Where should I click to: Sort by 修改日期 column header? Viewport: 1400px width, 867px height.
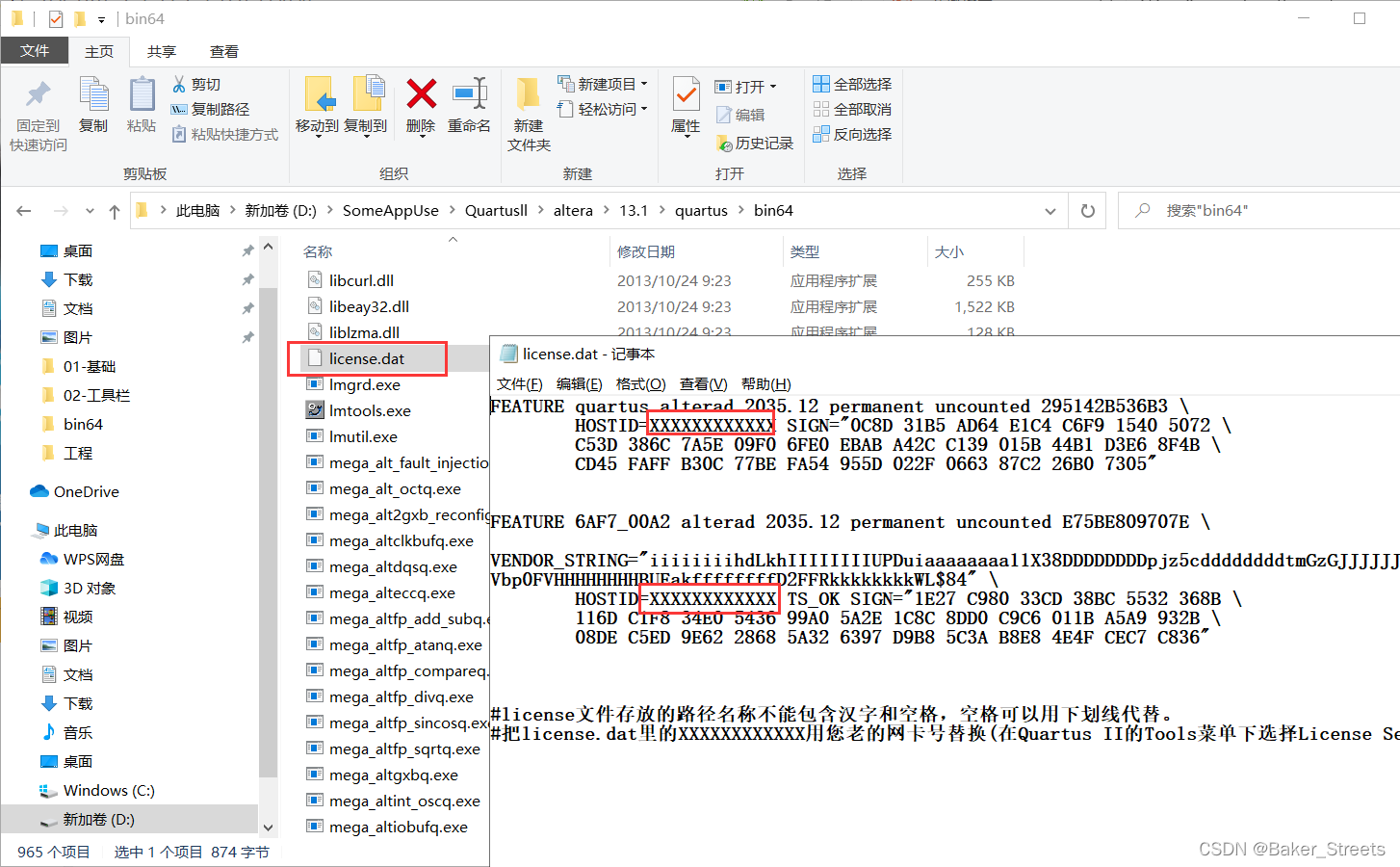pyautogui.click(x=646, y=252)
